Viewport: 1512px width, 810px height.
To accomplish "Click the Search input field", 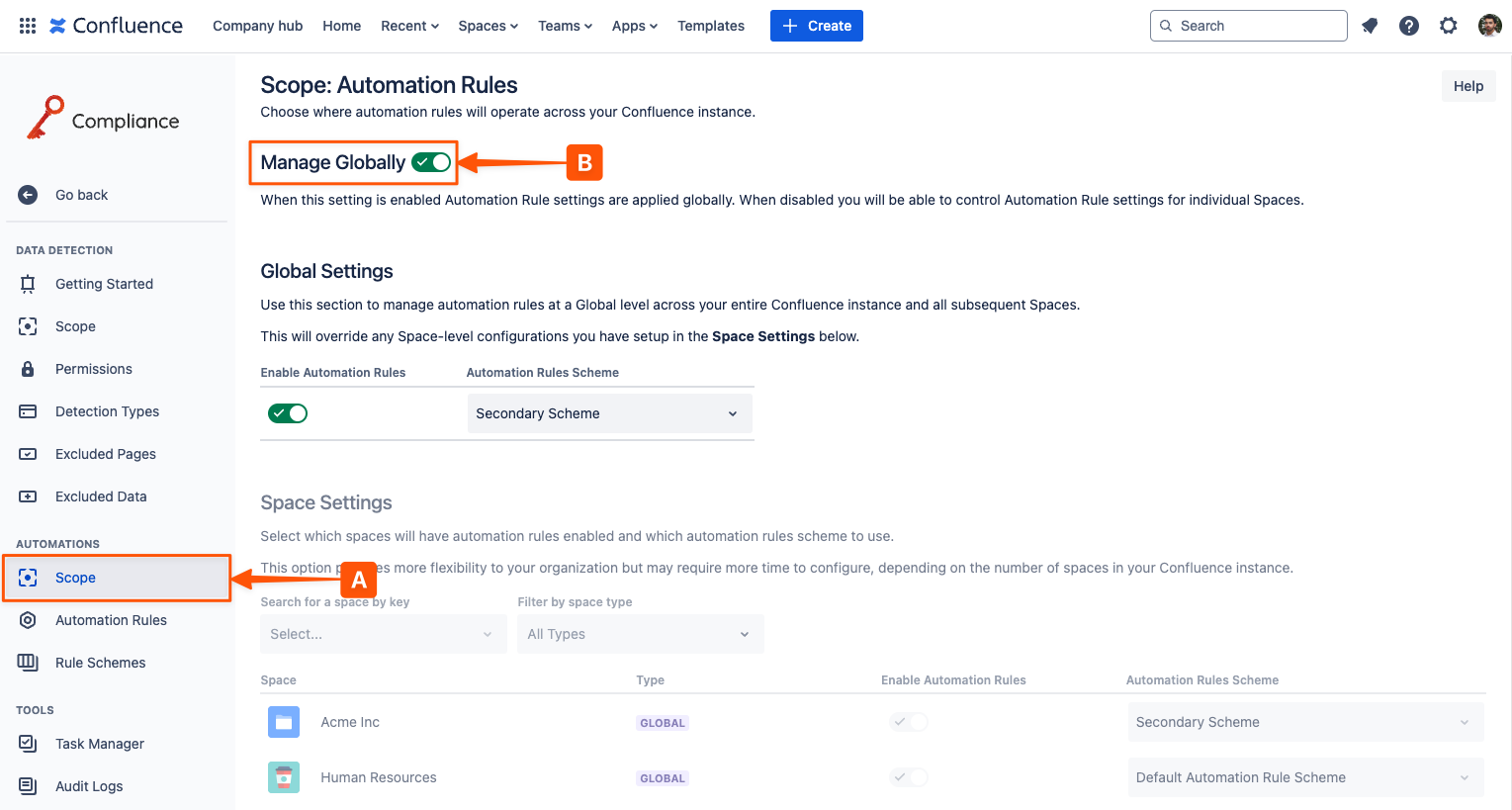I will pyautogui.click(x=1256, y=26).
